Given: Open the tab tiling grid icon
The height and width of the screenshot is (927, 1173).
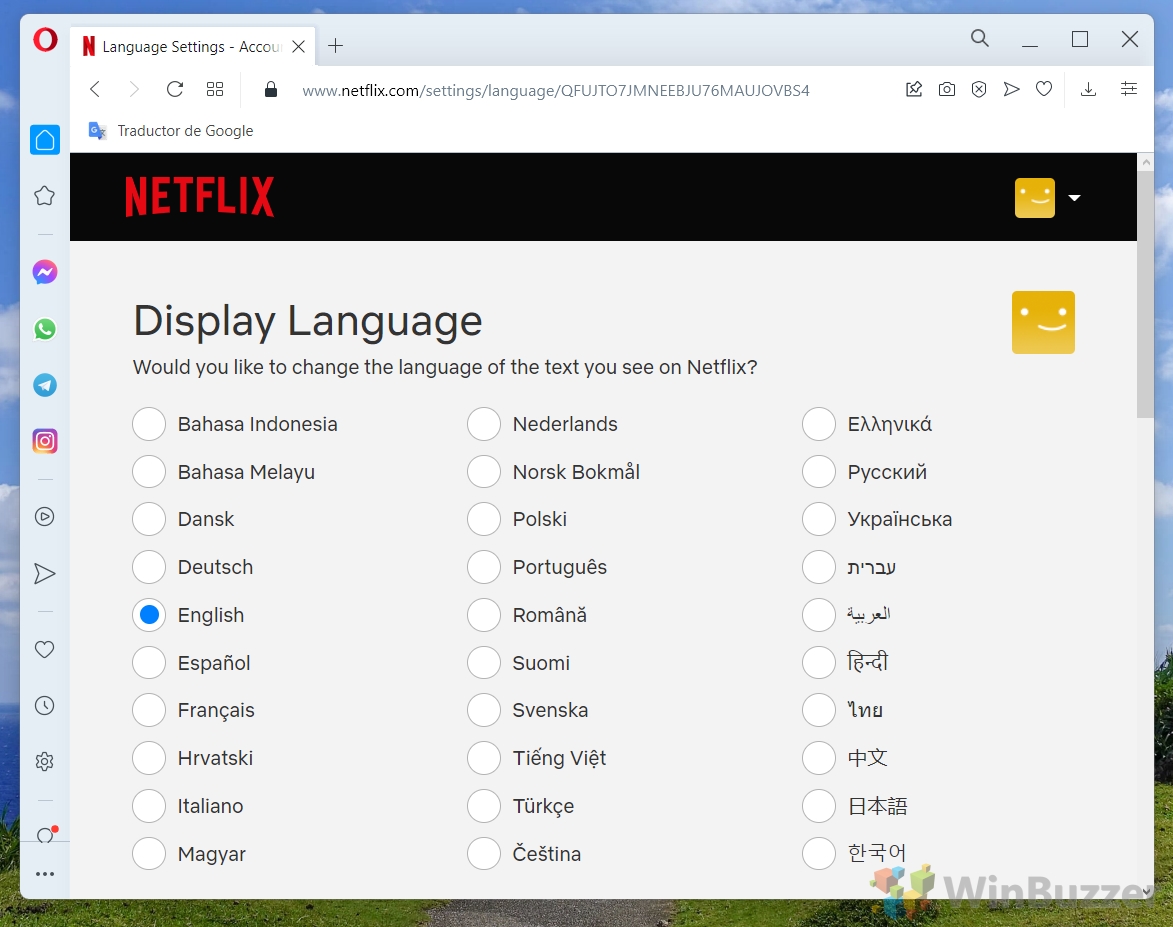Looking at the screenshot, I should tap(214, 89).
